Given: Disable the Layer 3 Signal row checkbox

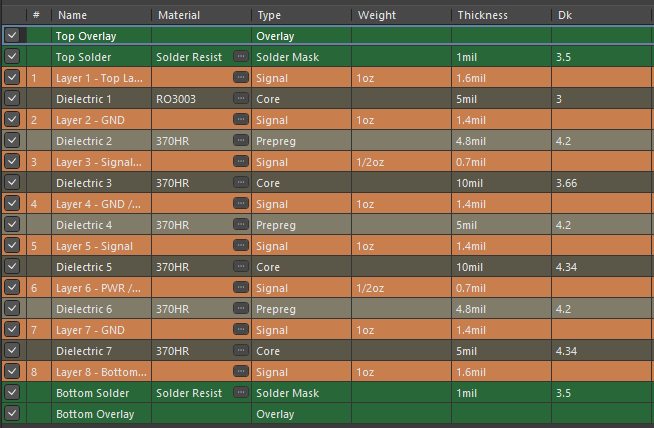Looking at the screenshot, I should pos(12,162).
